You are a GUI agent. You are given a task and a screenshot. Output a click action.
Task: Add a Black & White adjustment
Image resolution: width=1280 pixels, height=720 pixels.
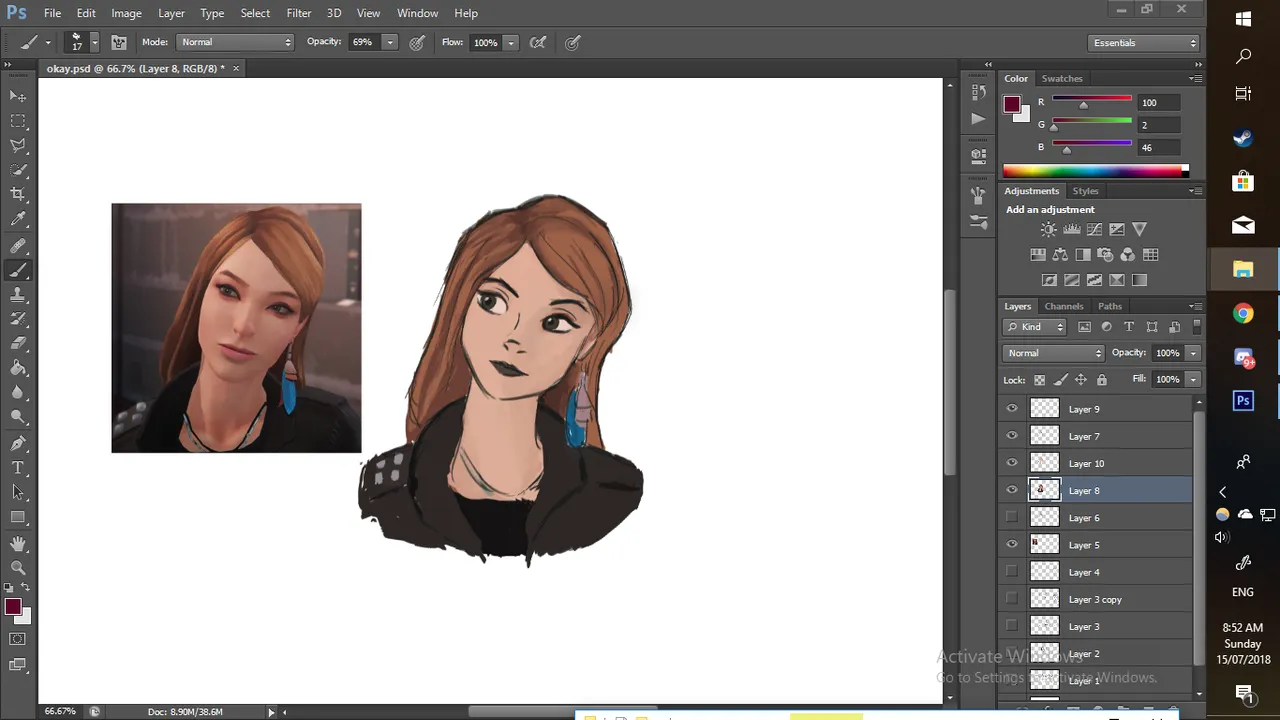(1083, 255)
